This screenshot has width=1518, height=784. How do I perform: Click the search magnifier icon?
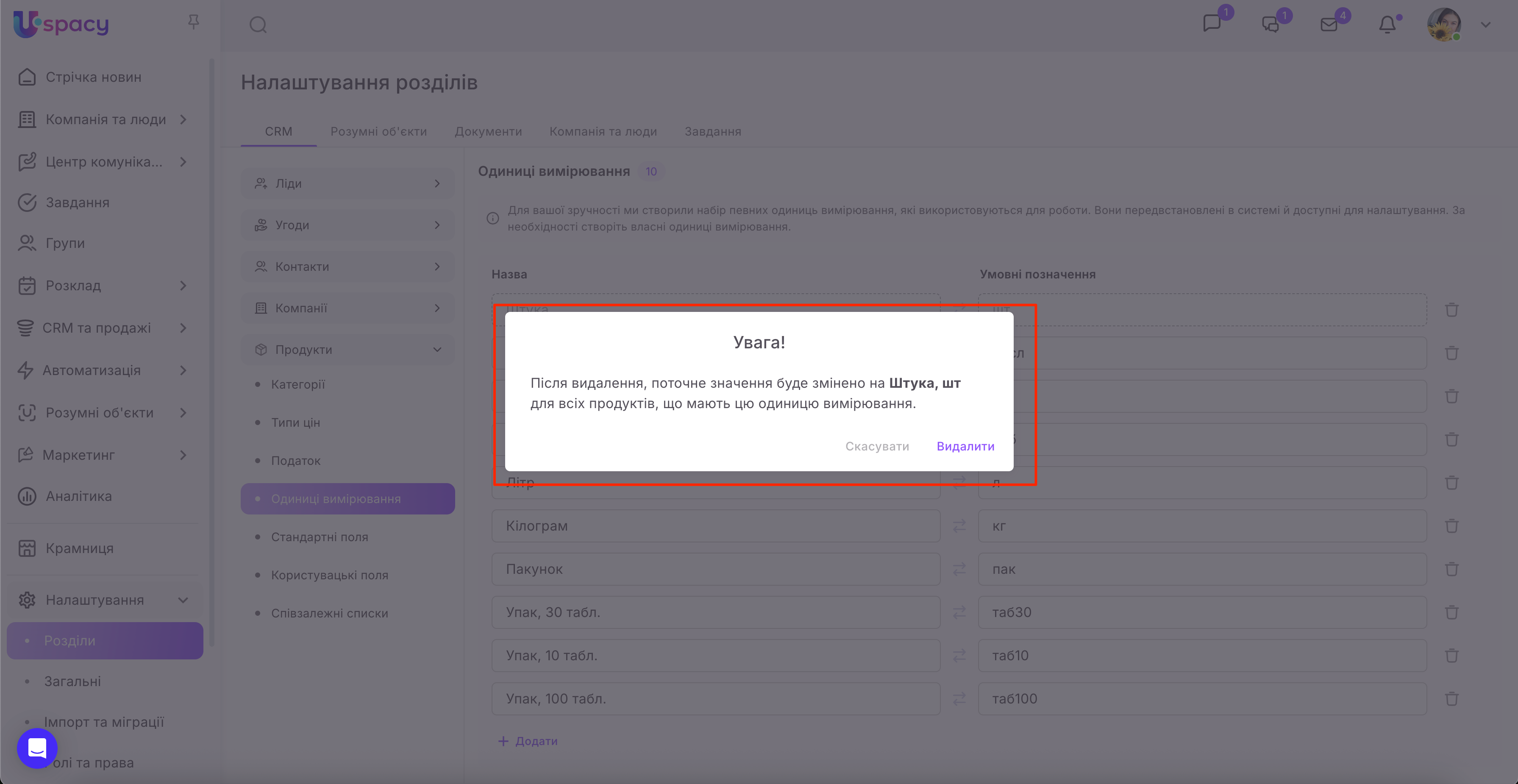[x=258, y=25]
